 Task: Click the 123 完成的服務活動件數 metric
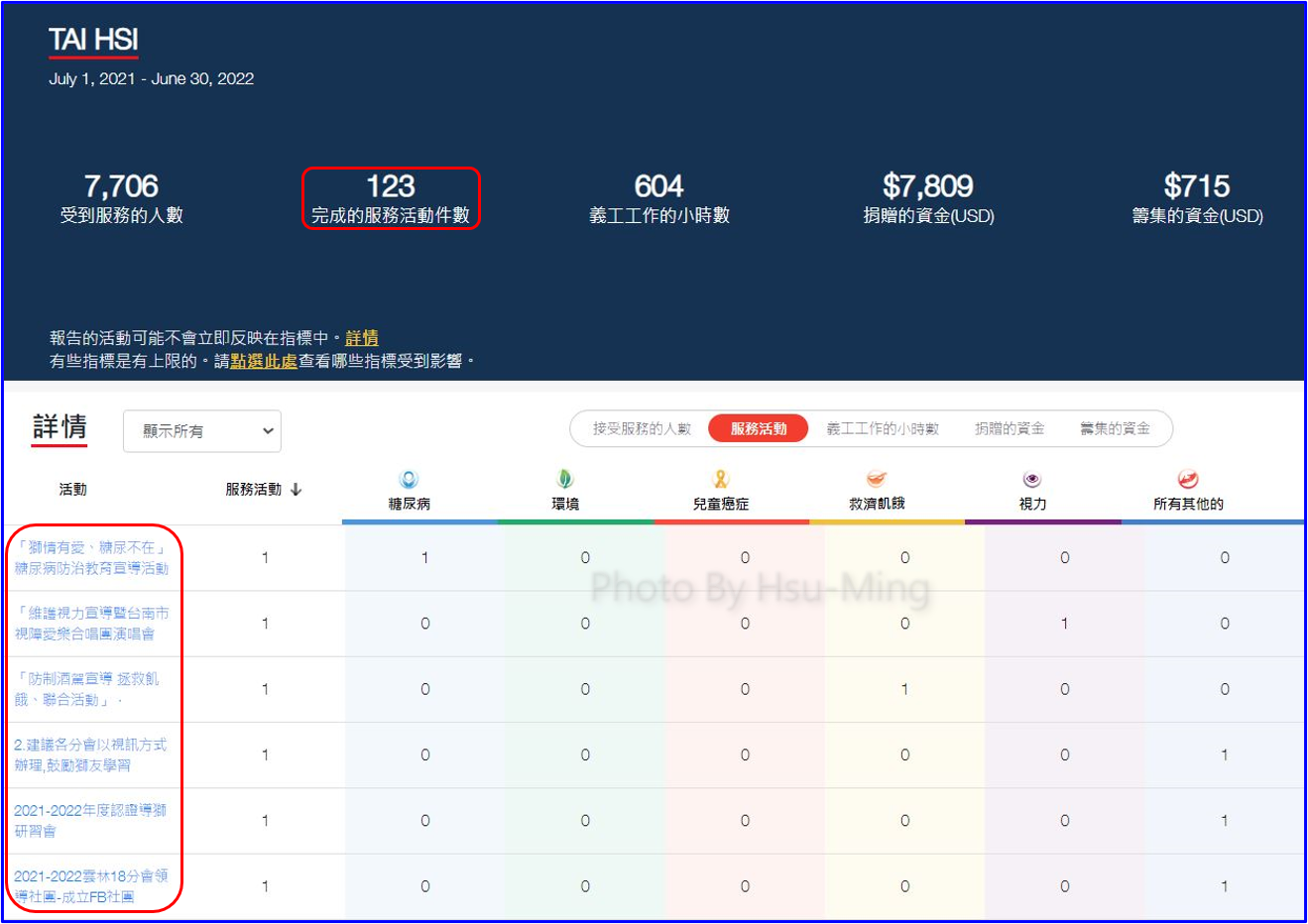[x=391, y=198]
